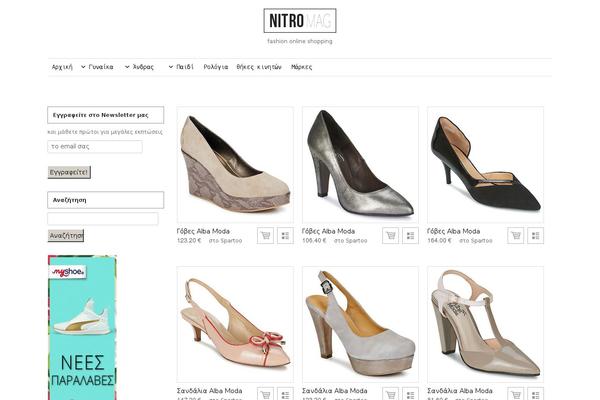Add the 164.00 € Alba Moda pumps to cart
This screenshot has width=600, height=400.
[x=515, y=235]
